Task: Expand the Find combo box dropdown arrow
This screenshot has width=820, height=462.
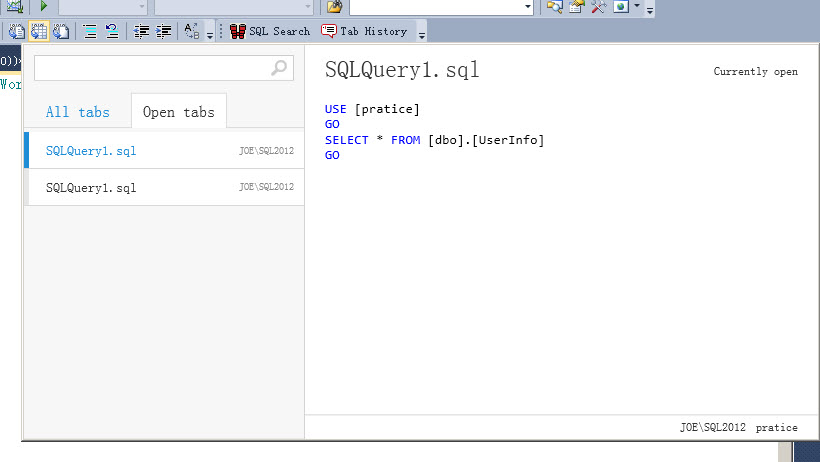Action: [528, 7]
